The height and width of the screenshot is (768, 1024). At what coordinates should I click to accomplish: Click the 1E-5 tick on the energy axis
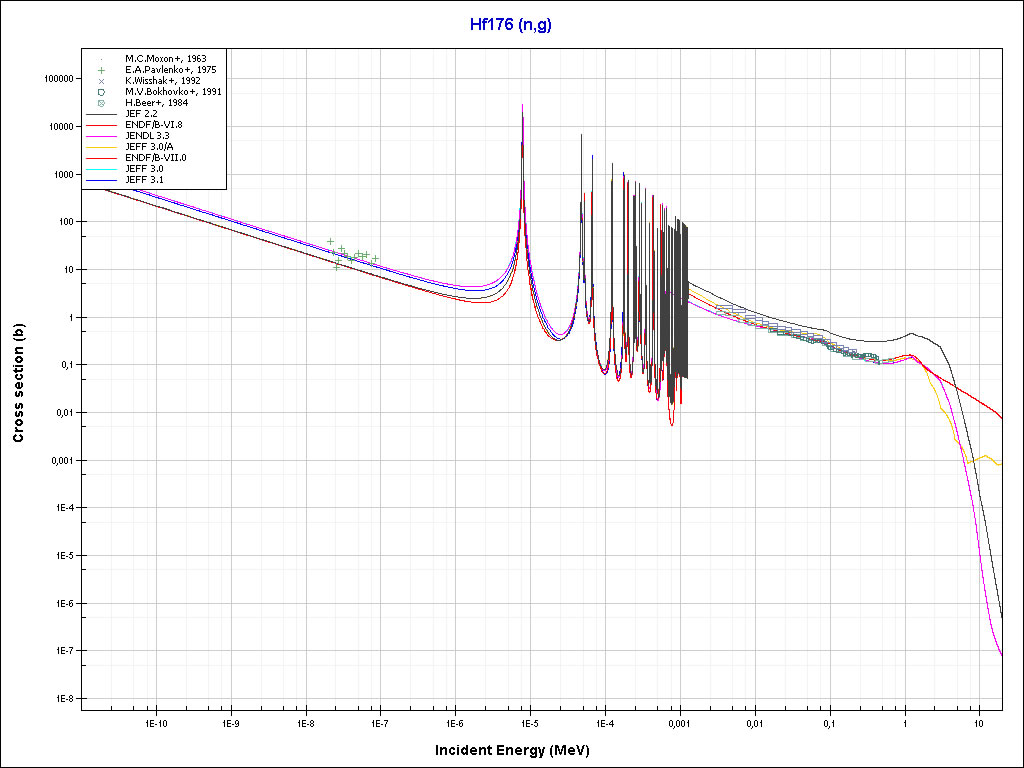point(530,722)
